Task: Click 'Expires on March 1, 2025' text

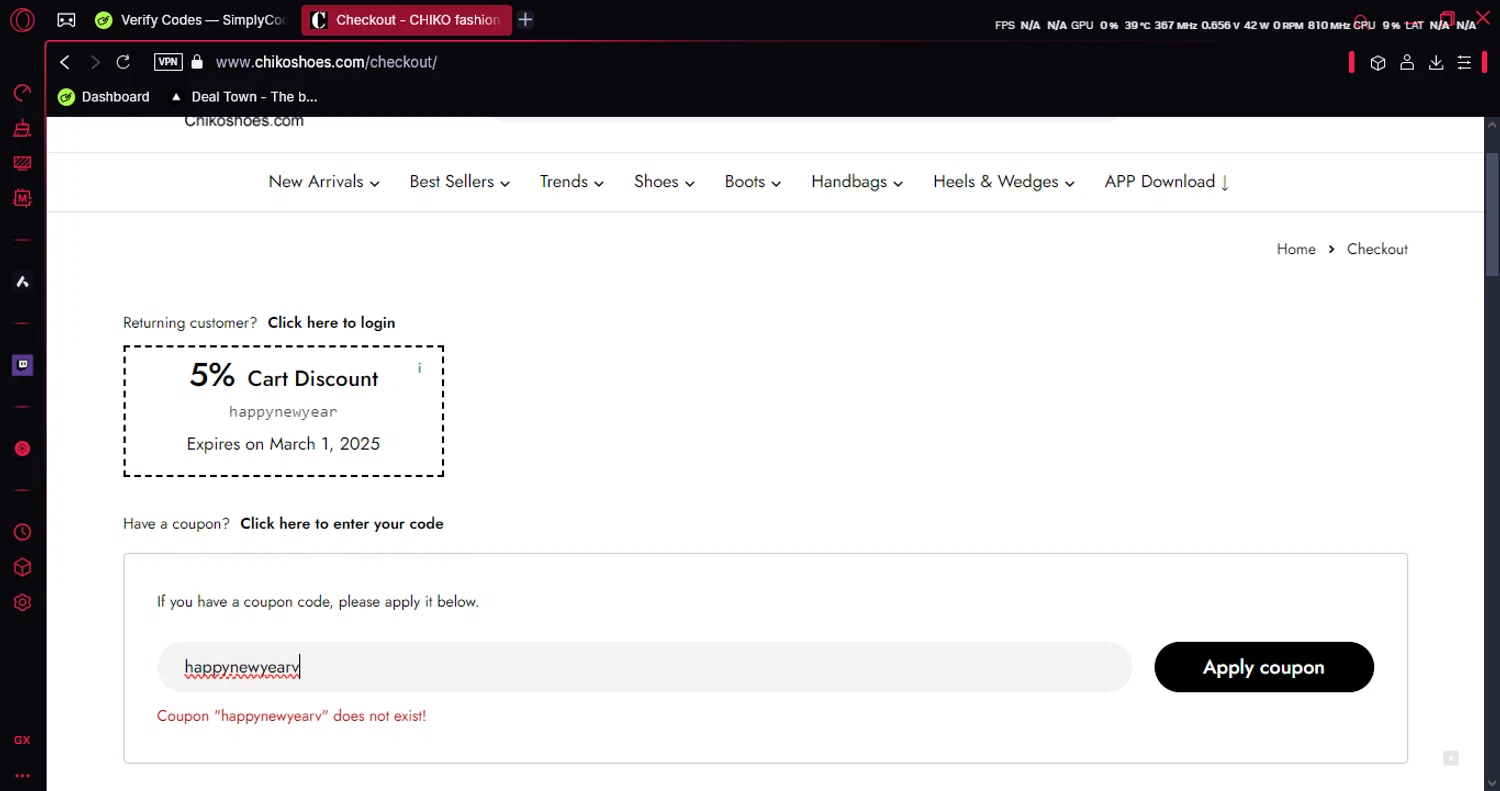Action: click(x=283, y=444)
